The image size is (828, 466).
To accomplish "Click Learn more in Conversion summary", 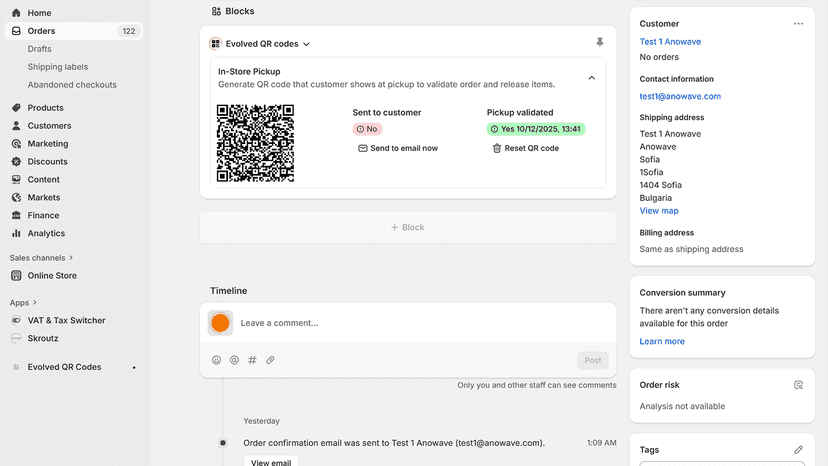I will pyautogui.click(x=662, y=341).
